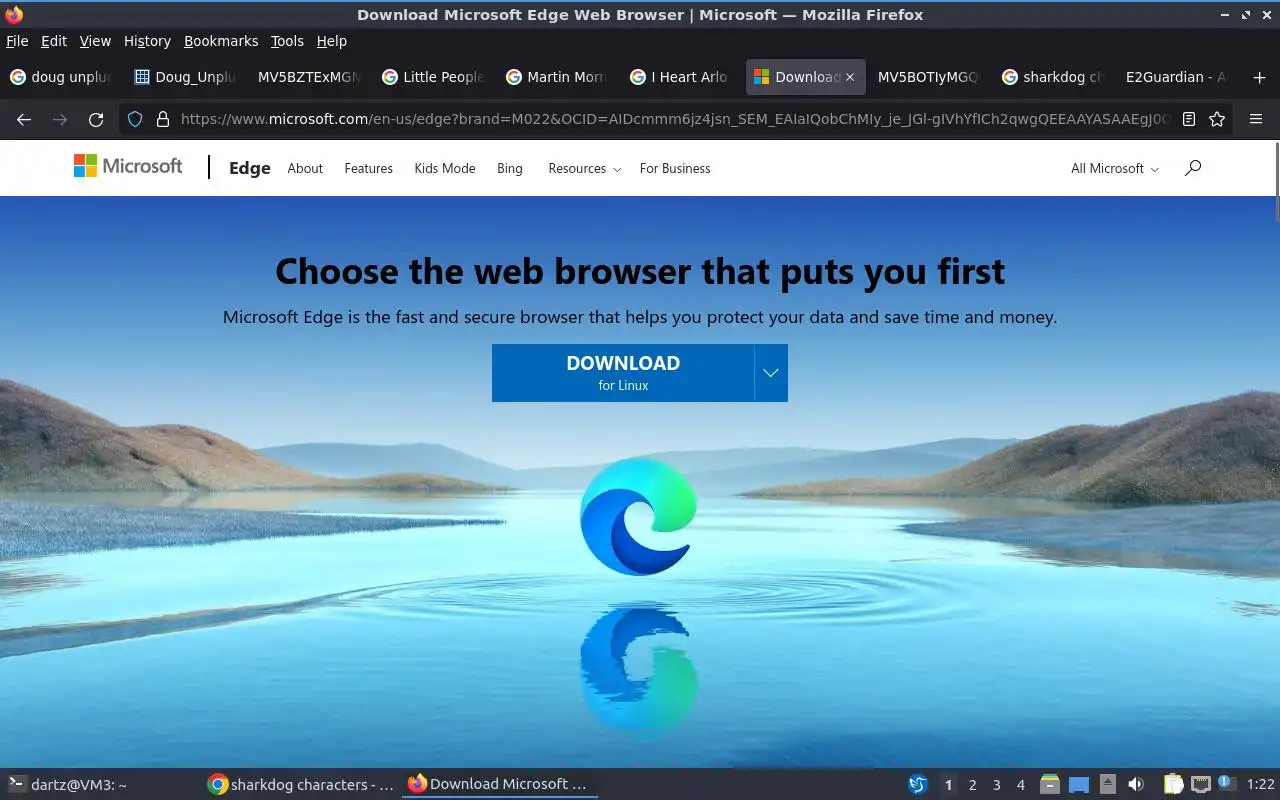The image size is (1280, 800).
Task: Click the blue DOWNLOAD for Linux button
Action: (x=623, y=373)
